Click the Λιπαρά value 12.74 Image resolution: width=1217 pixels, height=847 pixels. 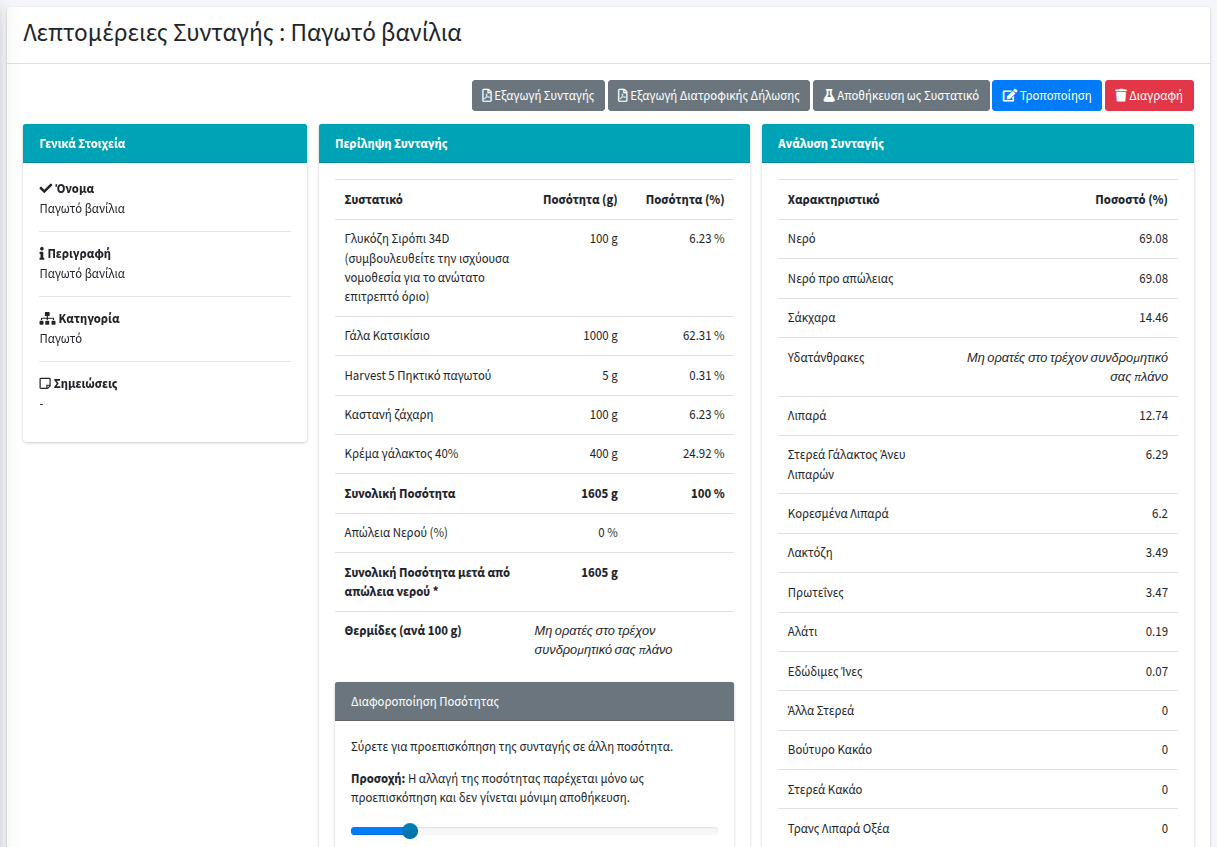[x=1153, y=416]
